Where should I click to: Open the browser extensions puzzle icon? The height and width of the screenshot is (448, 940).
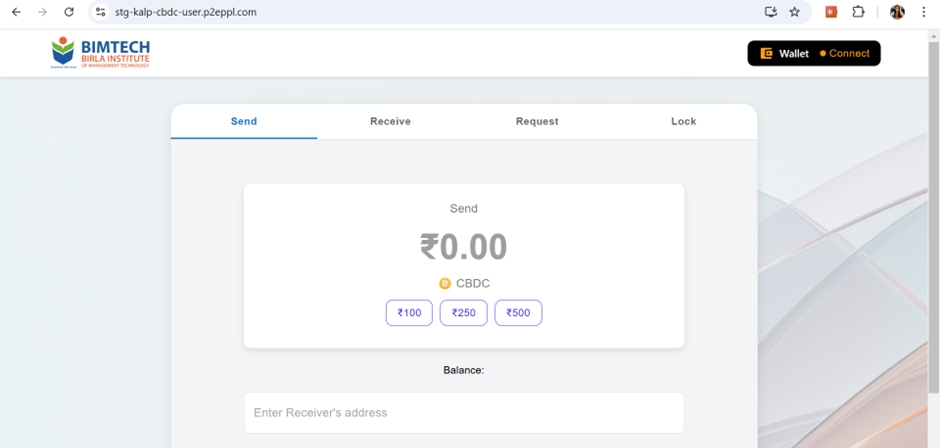coord(858,12)
